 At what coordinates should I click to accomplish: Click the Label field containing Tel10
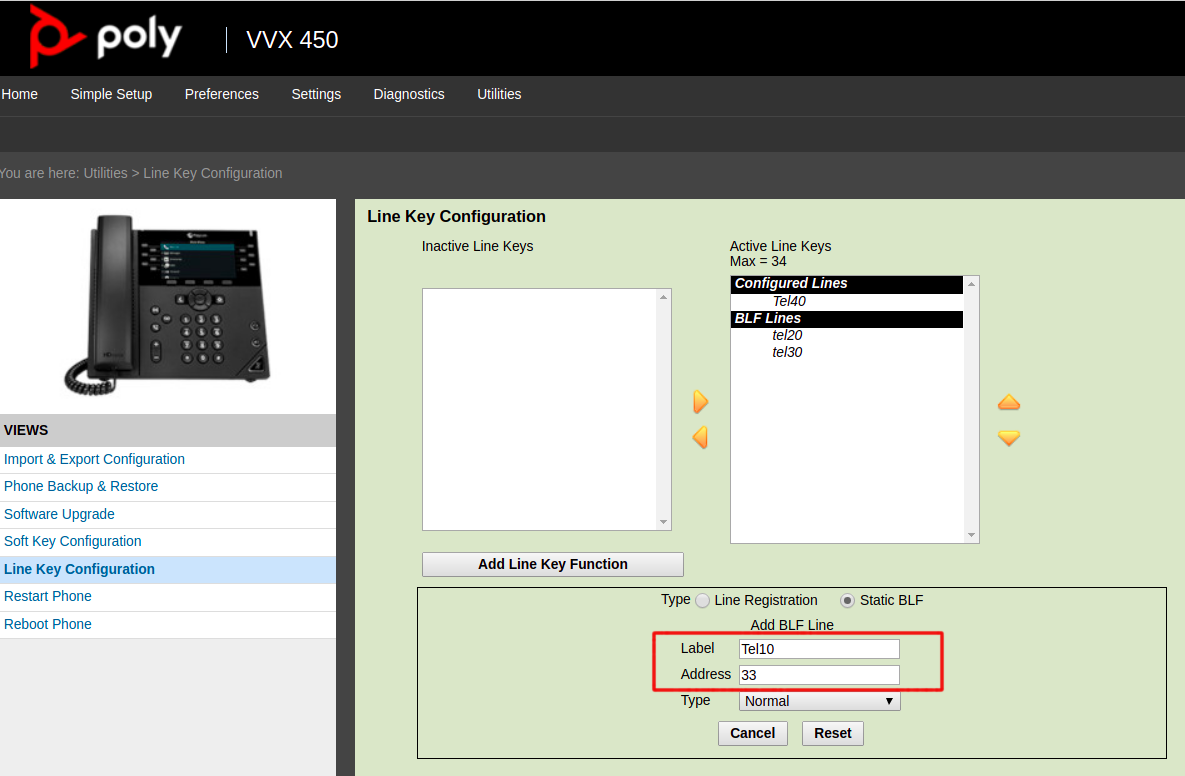[x=819, y=649]
